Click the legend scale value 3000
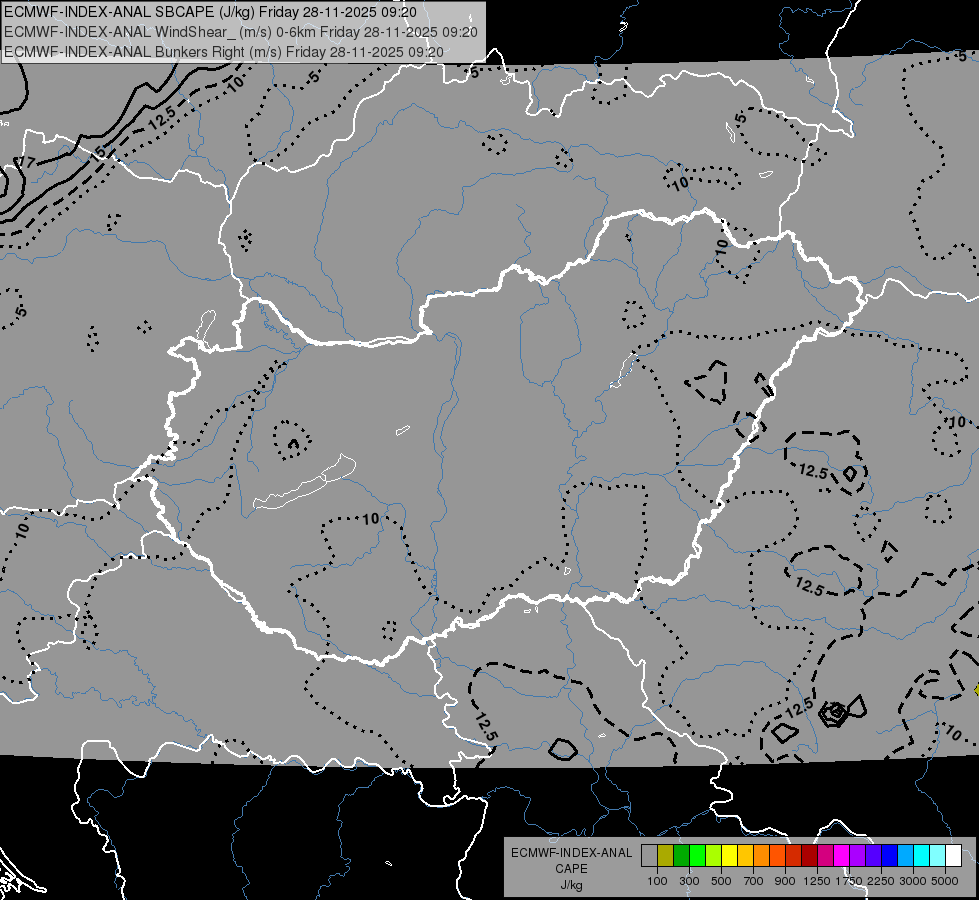 pos(913,881)
